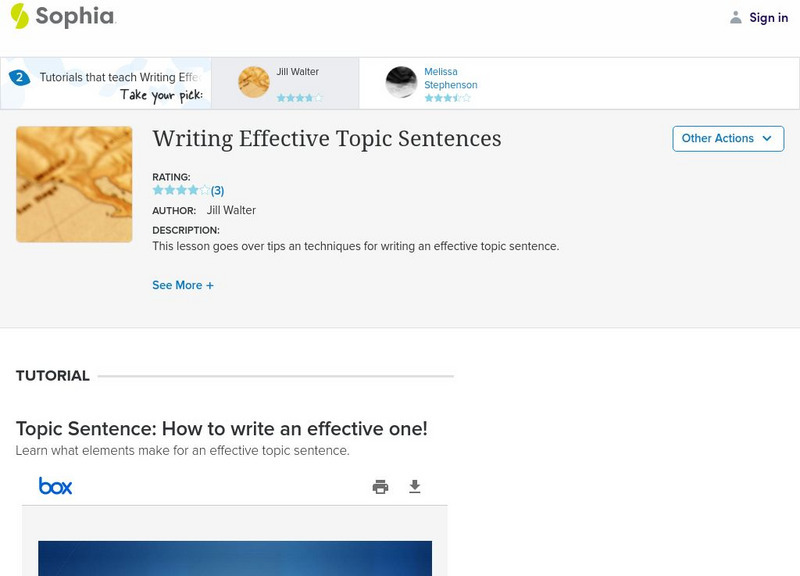Click Melissa Stephenson's round avatar

(x=401, y=82)
